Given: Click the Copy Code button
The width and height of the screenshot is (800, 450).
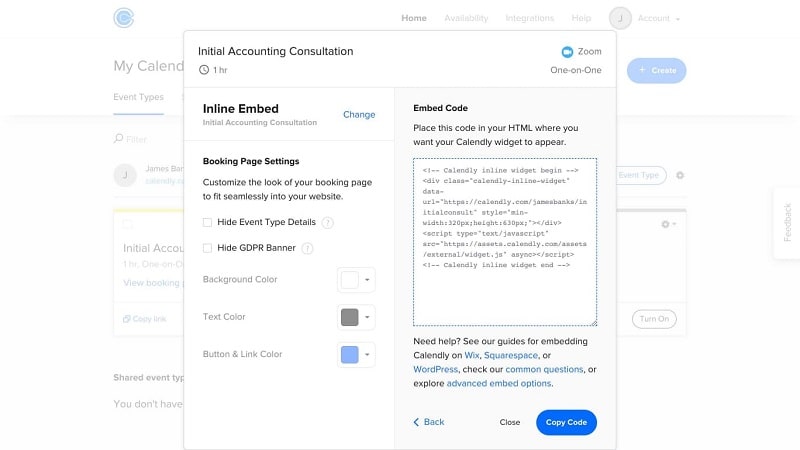Looking at the screenshot, I should tap(566, 422).
